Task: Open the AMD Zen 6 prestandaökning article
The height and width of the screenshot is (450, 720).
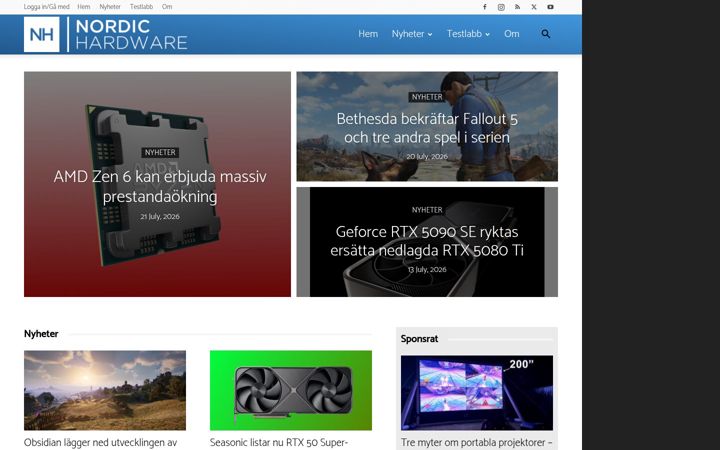Action: click(160, 186)
